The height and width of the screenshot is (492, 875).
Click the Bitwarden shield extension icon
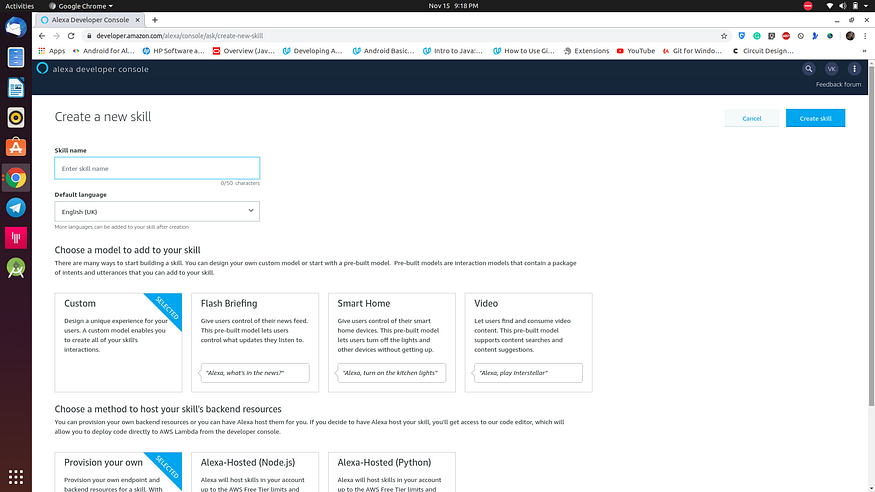tap(742, 36)
